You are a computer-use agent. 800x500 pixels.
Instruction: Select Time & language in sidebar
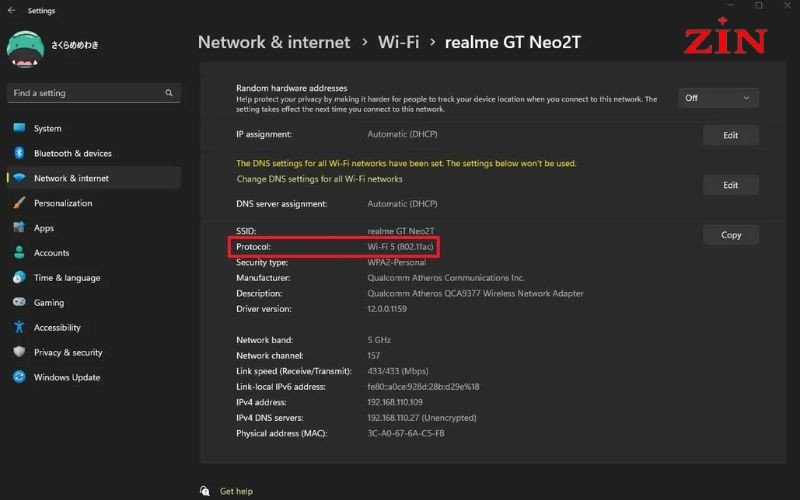67,278
